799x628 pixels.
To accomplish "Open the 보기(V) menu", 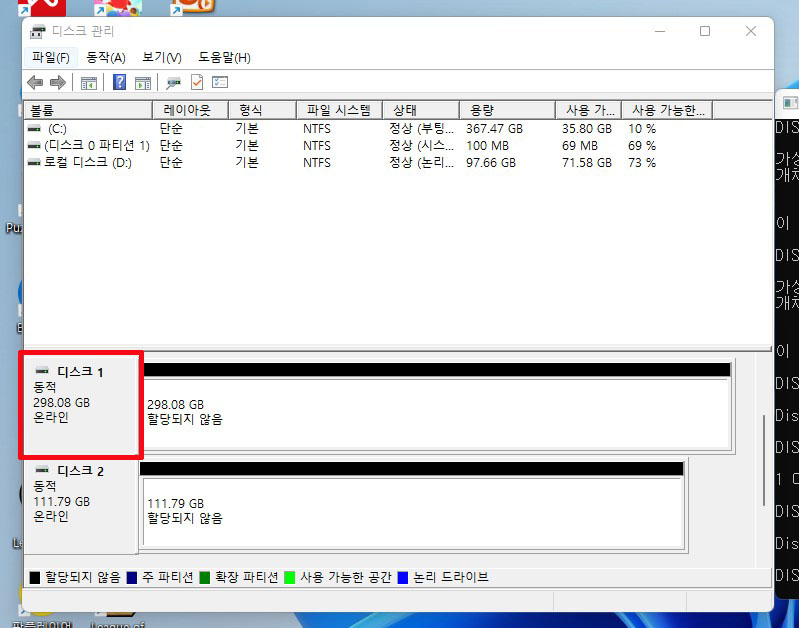I will pyautogui.click(x=162, y=58).
